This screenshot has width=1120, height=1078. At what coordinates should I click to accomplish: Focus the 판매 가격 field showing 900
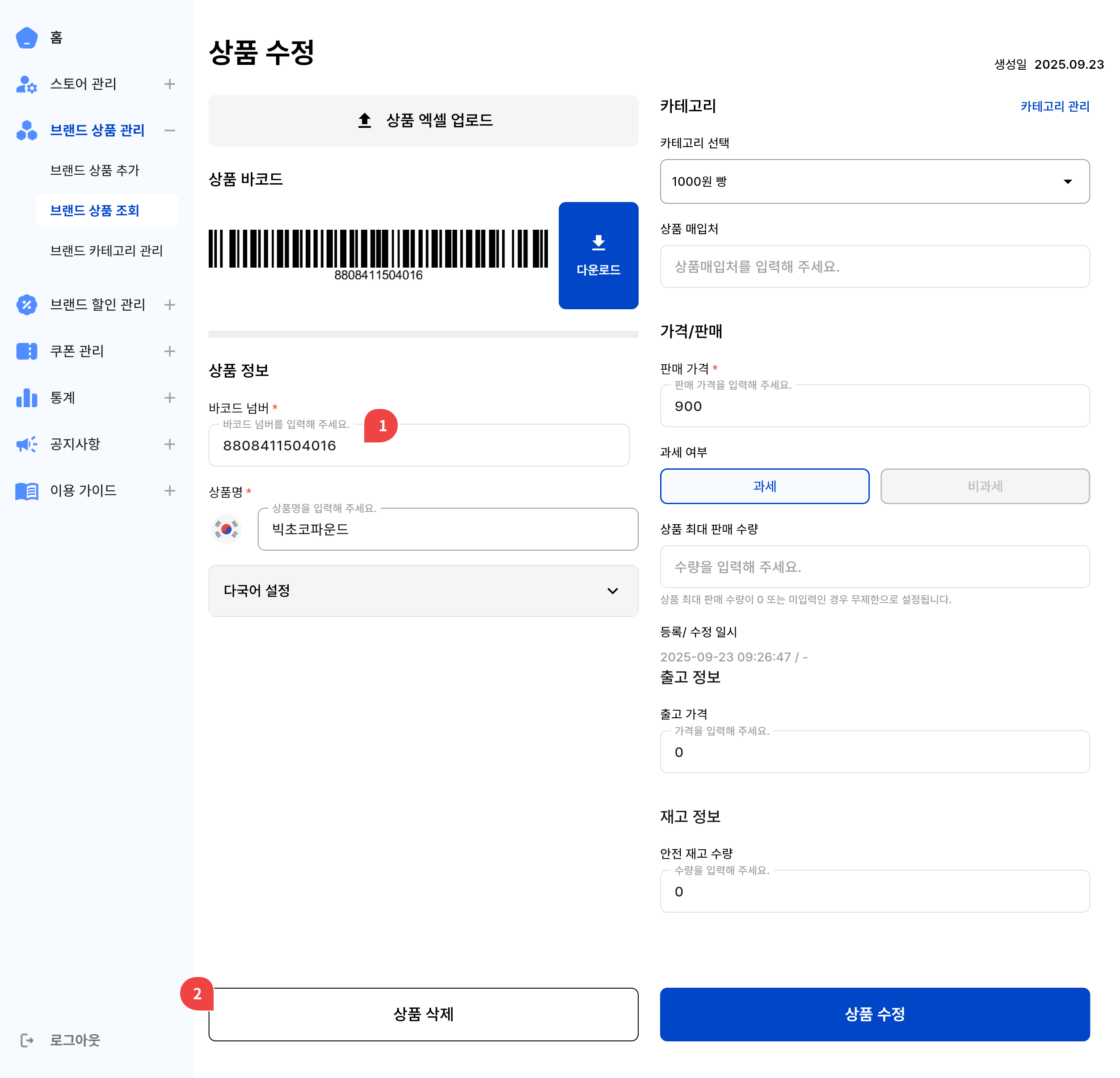coord(874,406)
